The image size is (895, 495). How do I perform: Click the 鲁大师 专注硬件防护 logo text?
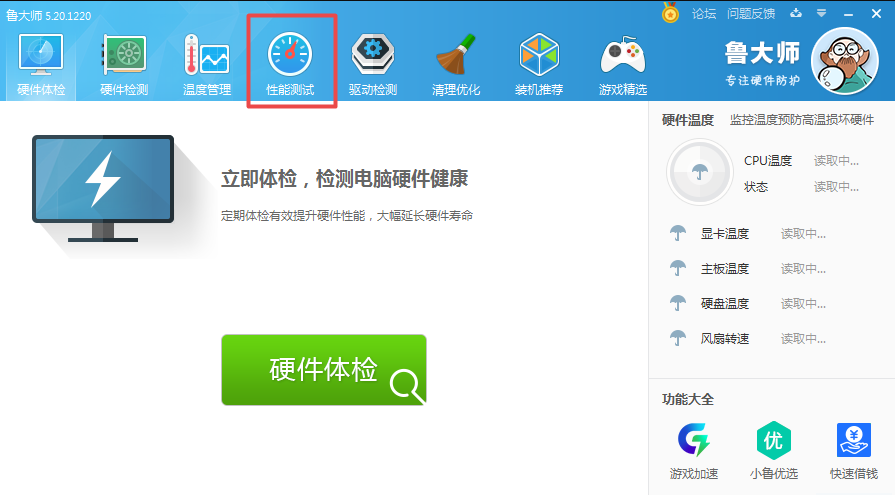pyautogui.click(x=762, y=63)
